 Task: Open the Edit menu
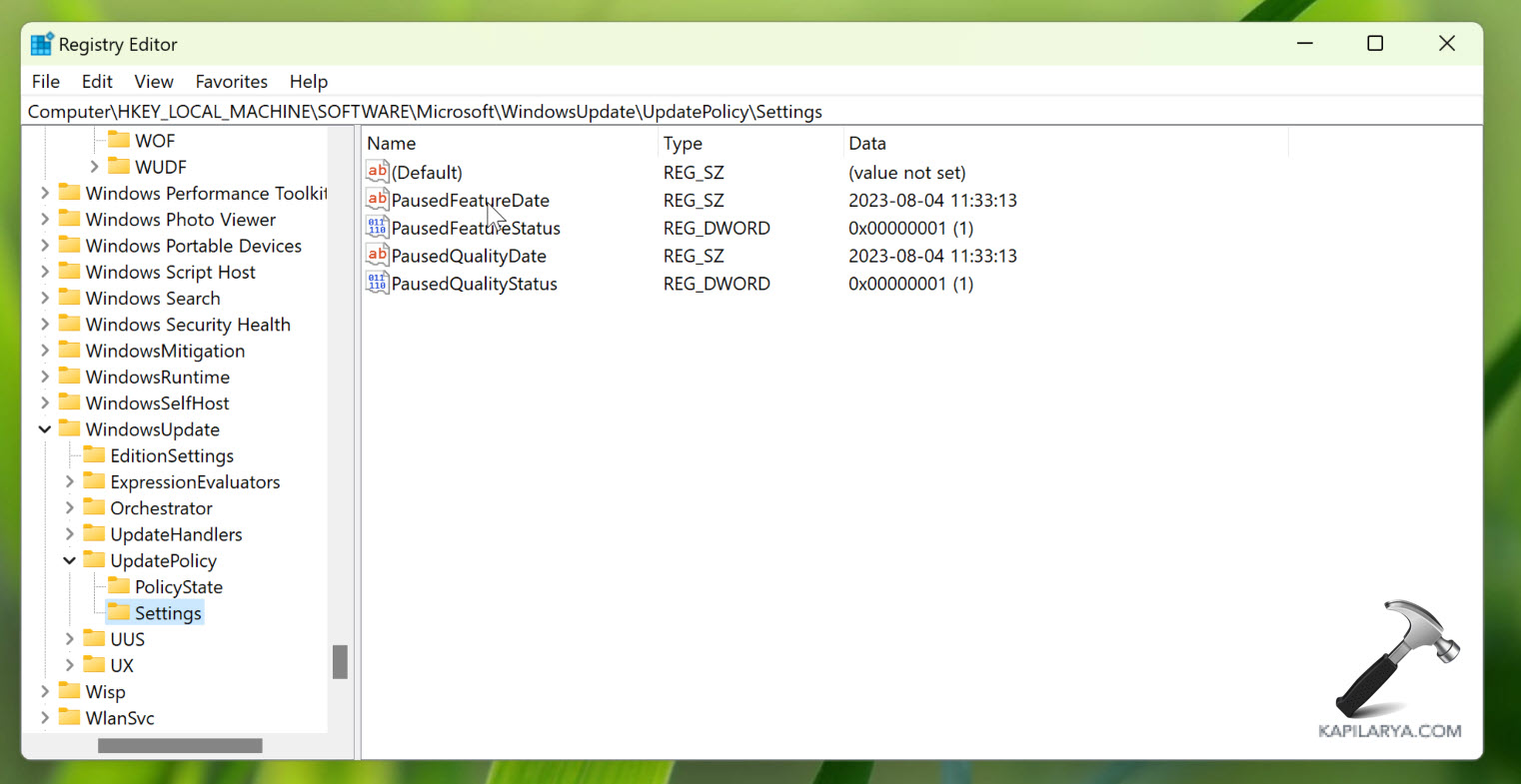click(97, 82)
